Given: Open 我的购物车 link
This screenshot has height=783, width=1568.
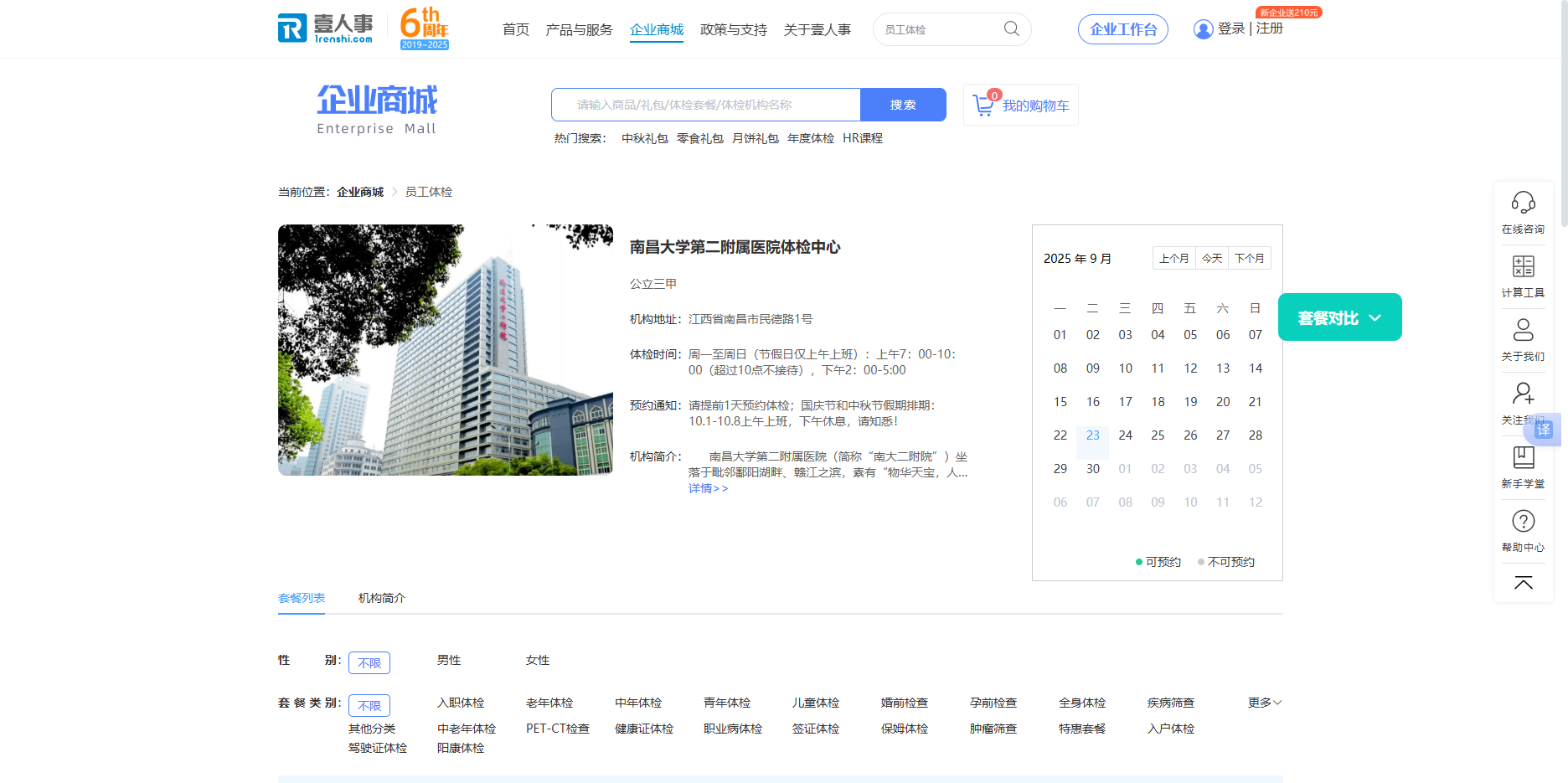Looking at the screenshot, I should (1035, 106).
